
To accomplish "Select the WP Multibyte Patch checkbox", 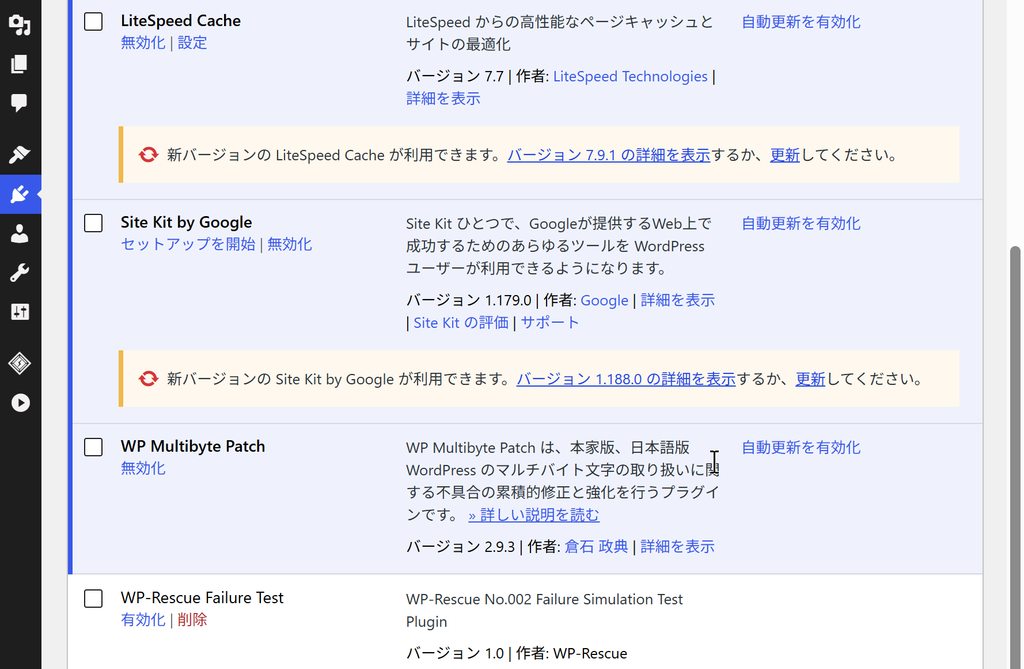I will tap(93, 448).
